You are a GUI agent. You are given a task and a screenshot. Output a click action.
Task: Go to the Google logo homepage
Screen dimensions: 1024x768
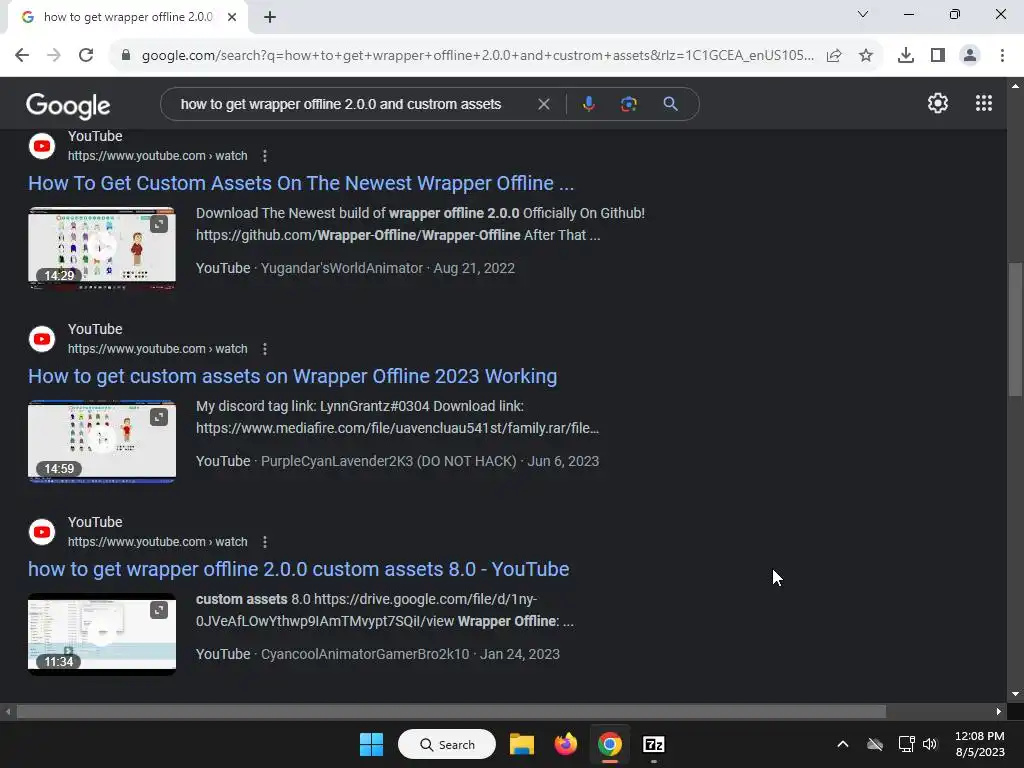coord(68,105)
